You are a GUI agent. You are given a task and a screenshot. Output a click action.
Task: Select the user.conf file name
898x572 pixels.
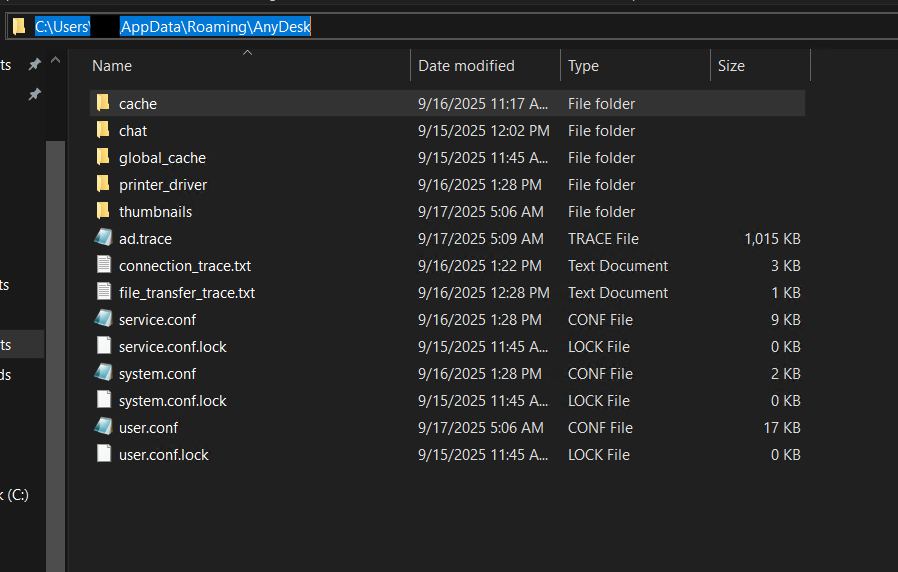click(148, 428)
